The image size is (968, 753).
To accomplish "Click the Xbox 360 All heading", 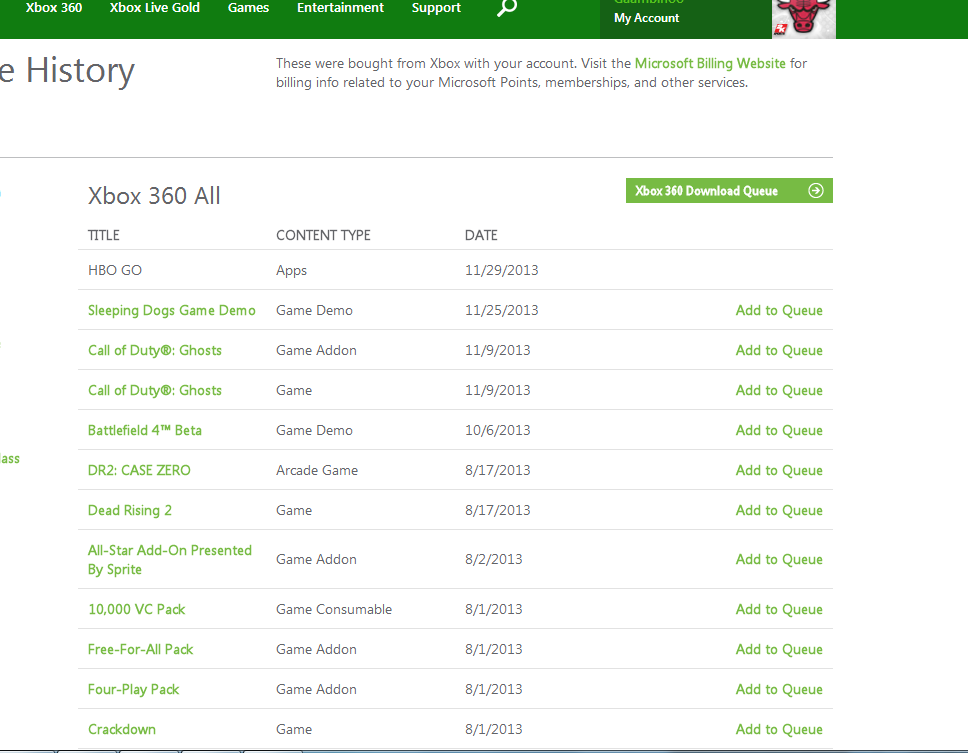I will click(x=154, y=196).
